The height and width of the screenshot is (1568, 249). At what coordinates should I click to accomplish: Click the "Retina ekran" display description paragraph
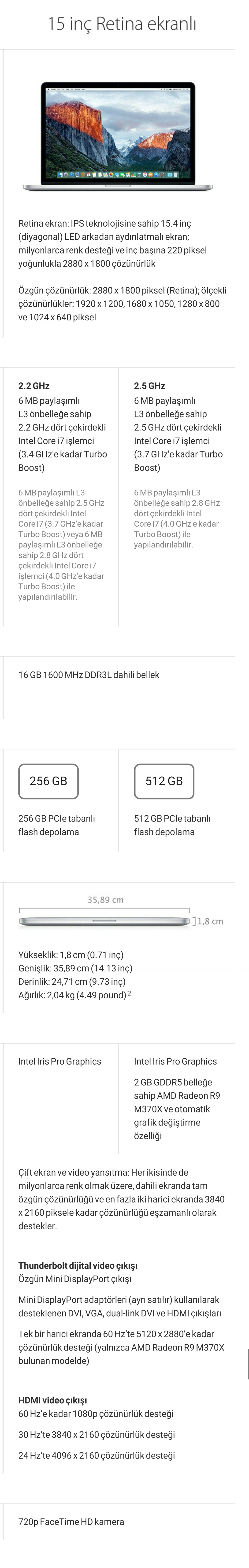pyautogui.click(x=113, y=243)
